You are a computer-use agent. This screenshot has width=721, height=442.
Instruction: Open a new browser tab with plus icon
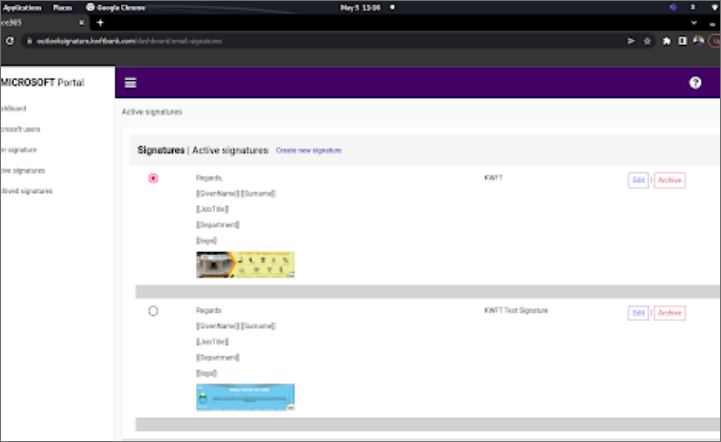[x=100, y=23]
